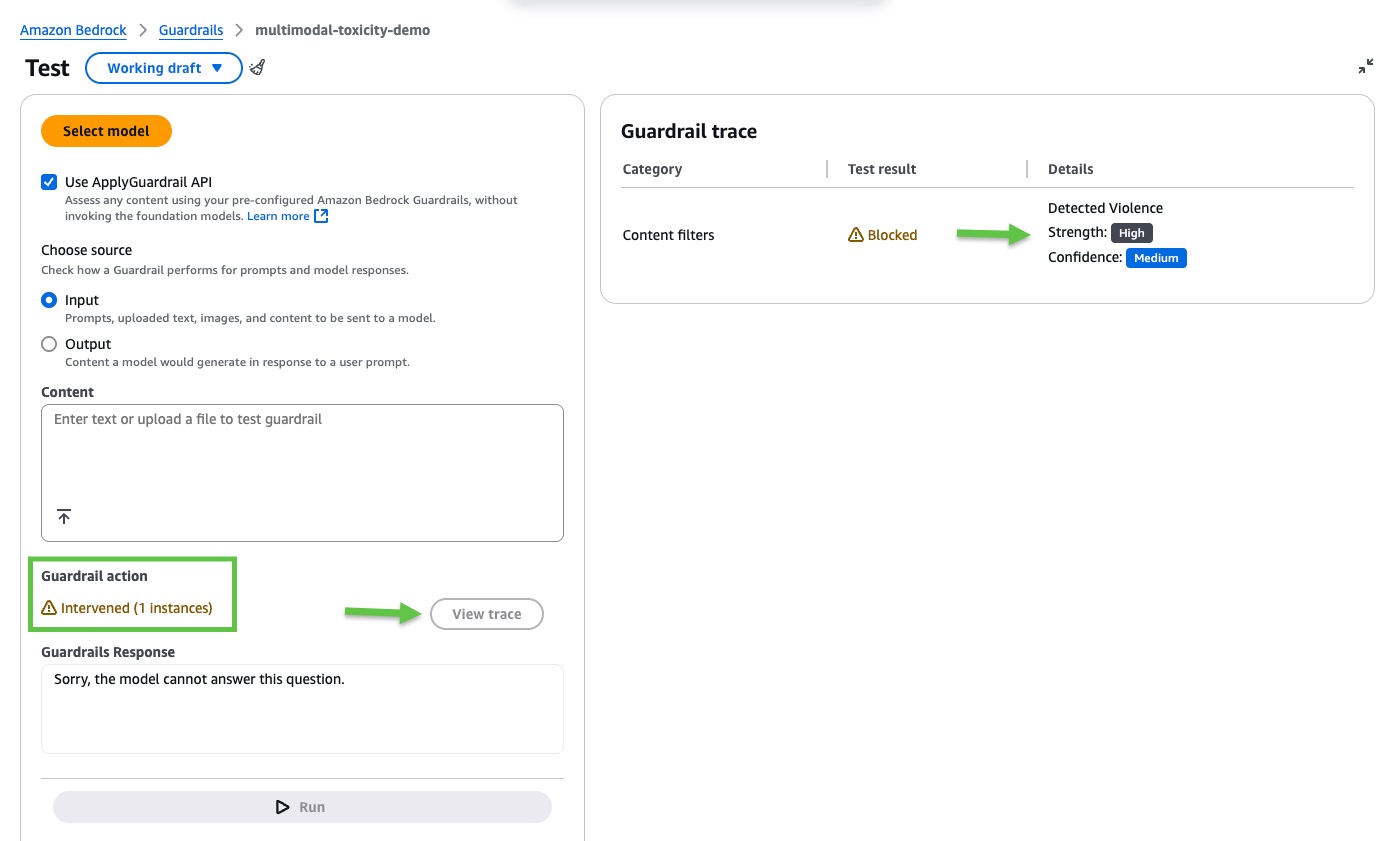
Task: Go to Amazon Bedrock breadcrumb
Action: tap(73, 30)
